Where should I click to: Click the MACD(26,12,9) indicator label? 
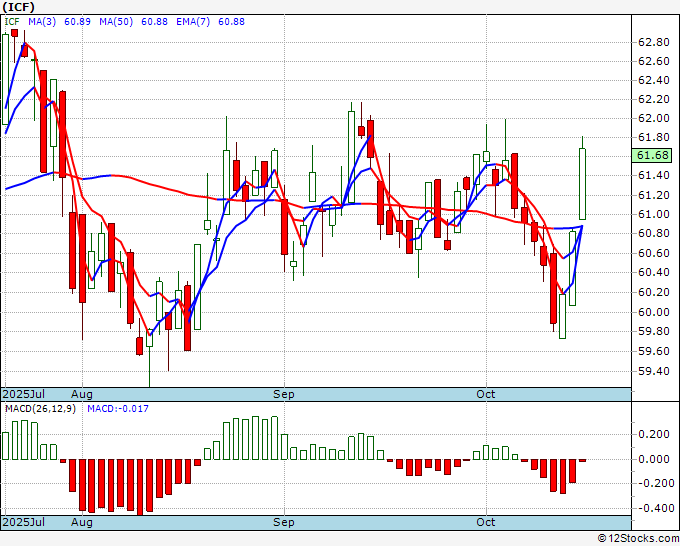[40, 409]
